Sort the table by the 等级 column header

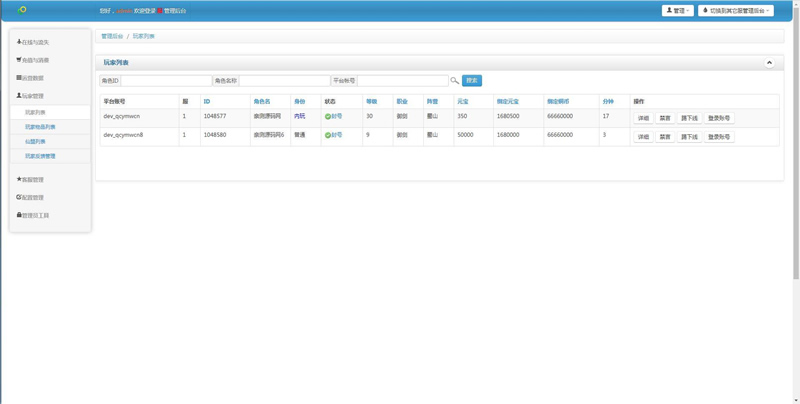tap(371, 102)
